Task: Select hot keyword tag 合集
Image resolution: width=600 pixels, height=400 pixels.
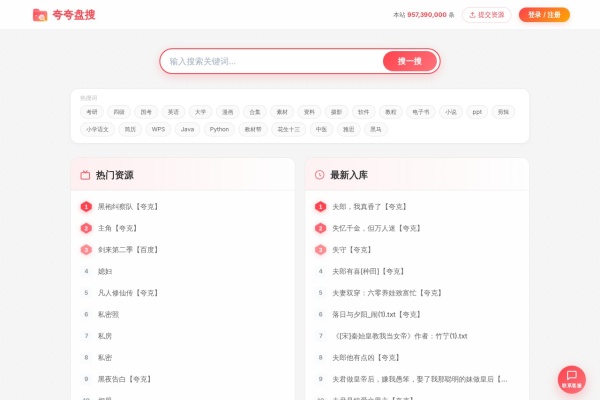Action: point(255,112)
